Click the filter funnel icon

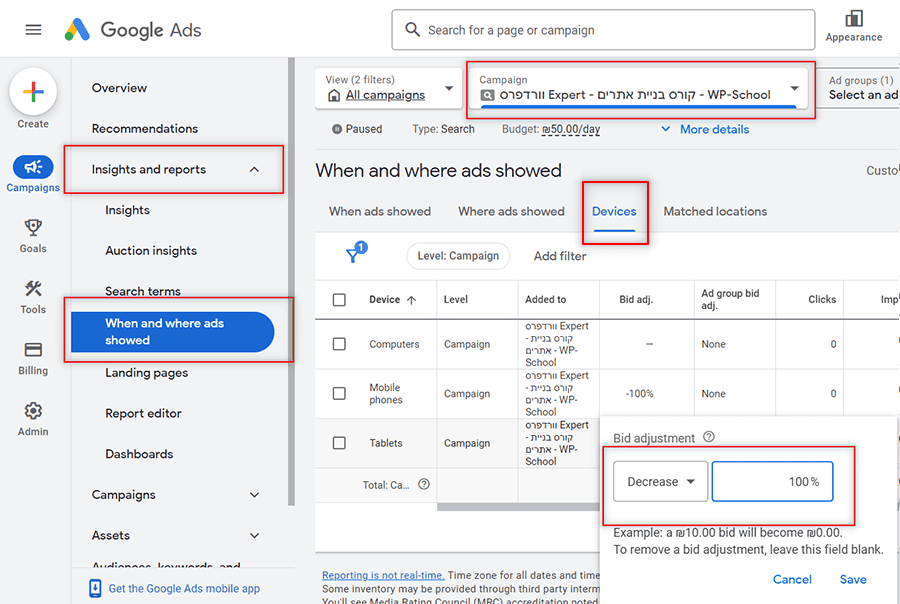click(356, 251)
